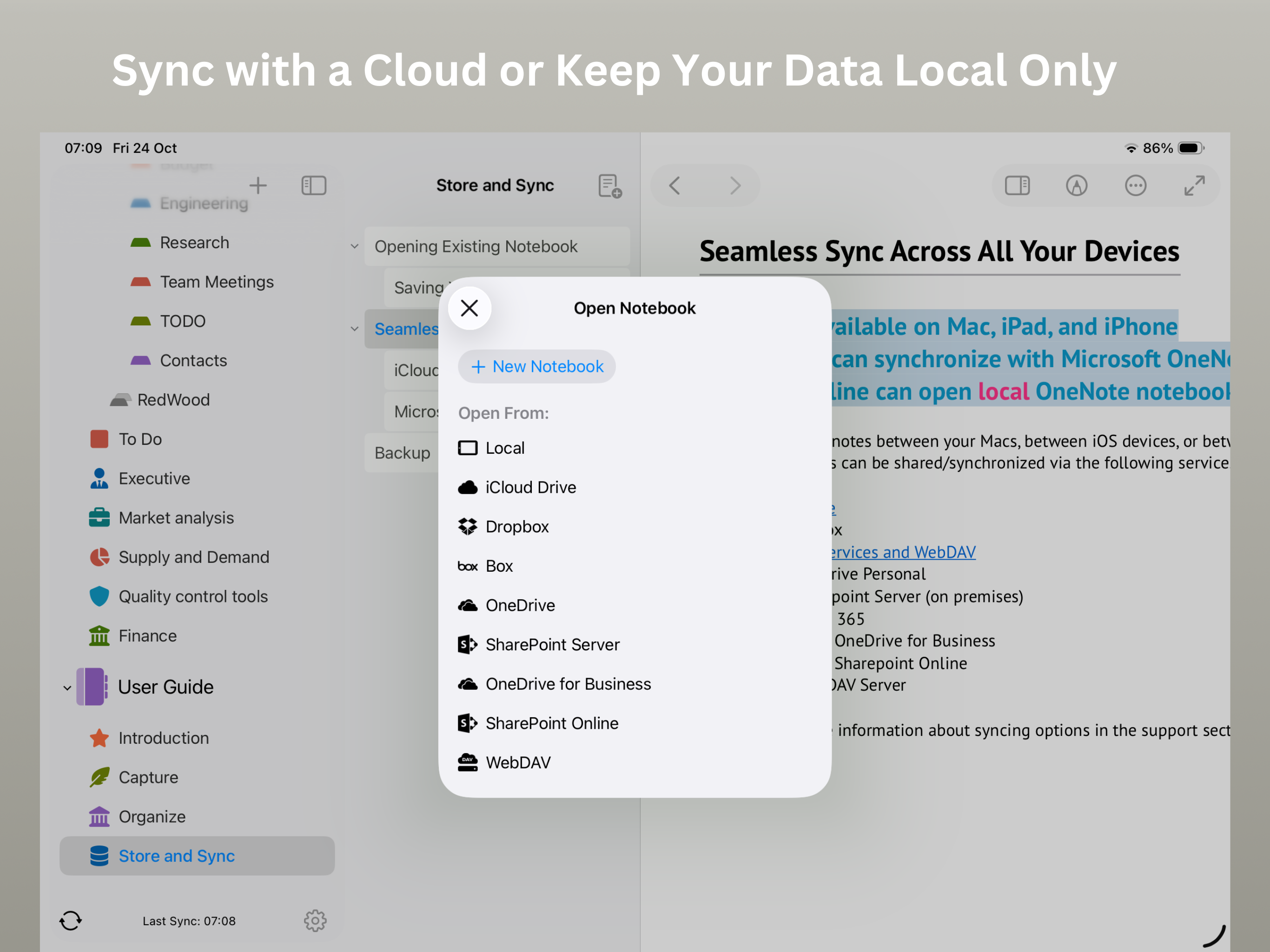This screenshot has width=1270, height=952.
Task: Collapse the Seamless Sync page group
Action: coord(354,329)
